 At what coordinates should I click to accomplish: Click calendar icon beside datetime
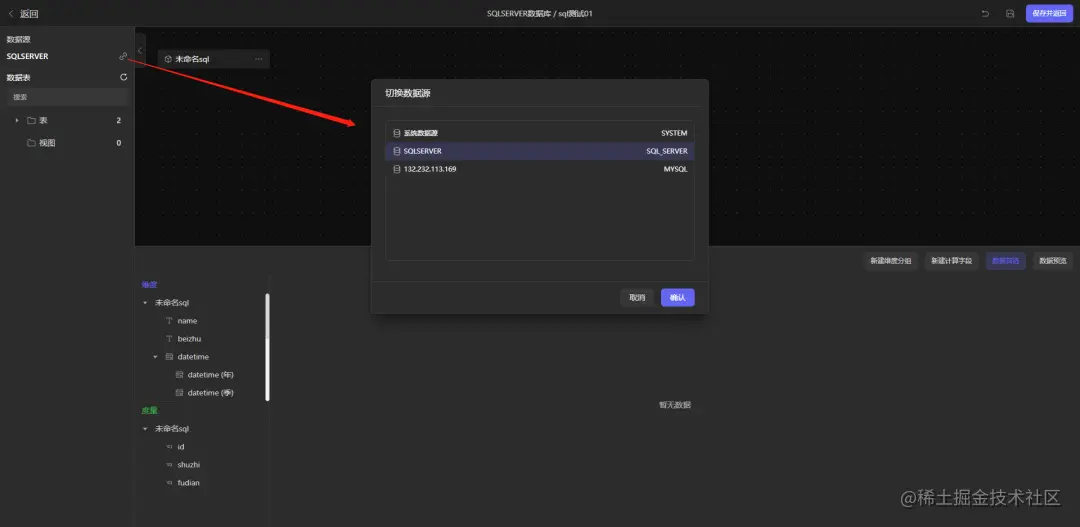click(169, 357)
